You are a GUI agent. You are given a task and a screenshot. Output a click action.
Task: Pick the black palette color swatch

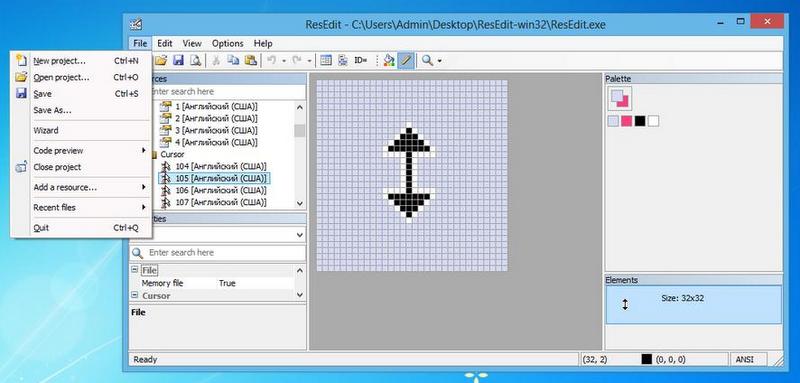pos(640,121)
